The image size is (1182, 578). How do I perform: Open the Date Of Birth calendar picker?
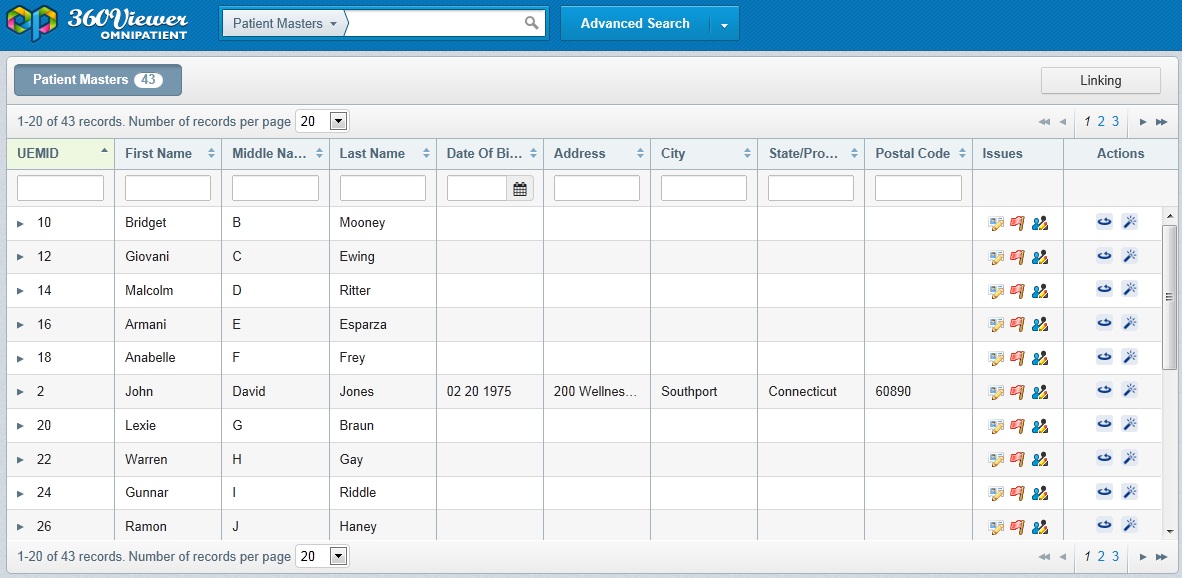[x=520, y=188]
